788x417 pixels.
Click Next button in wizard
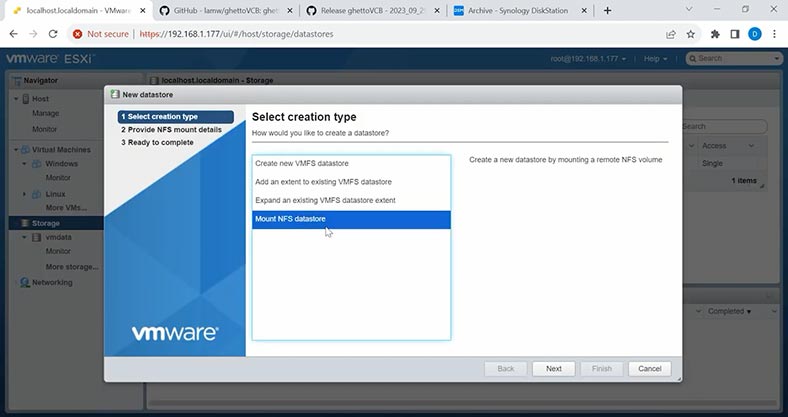click(x=553, y=369)
